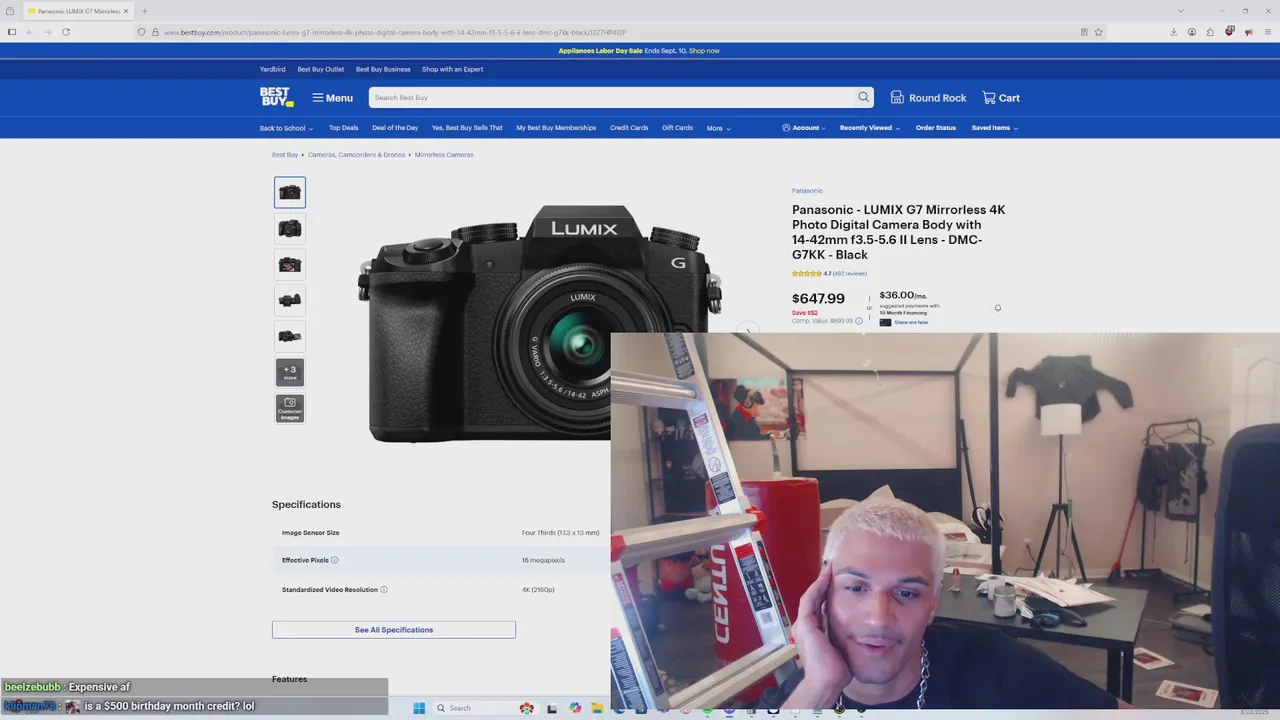
Task: Expand Recently Viewed dropdown
Action: pyautogui.click(x=869, y=128)
